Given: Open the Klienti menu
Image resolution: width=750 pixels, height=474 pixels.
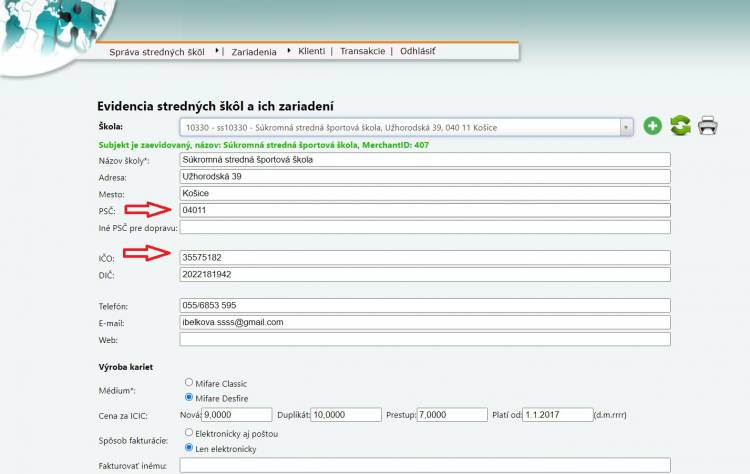Looking at the screenshot, I should point(310,51).
